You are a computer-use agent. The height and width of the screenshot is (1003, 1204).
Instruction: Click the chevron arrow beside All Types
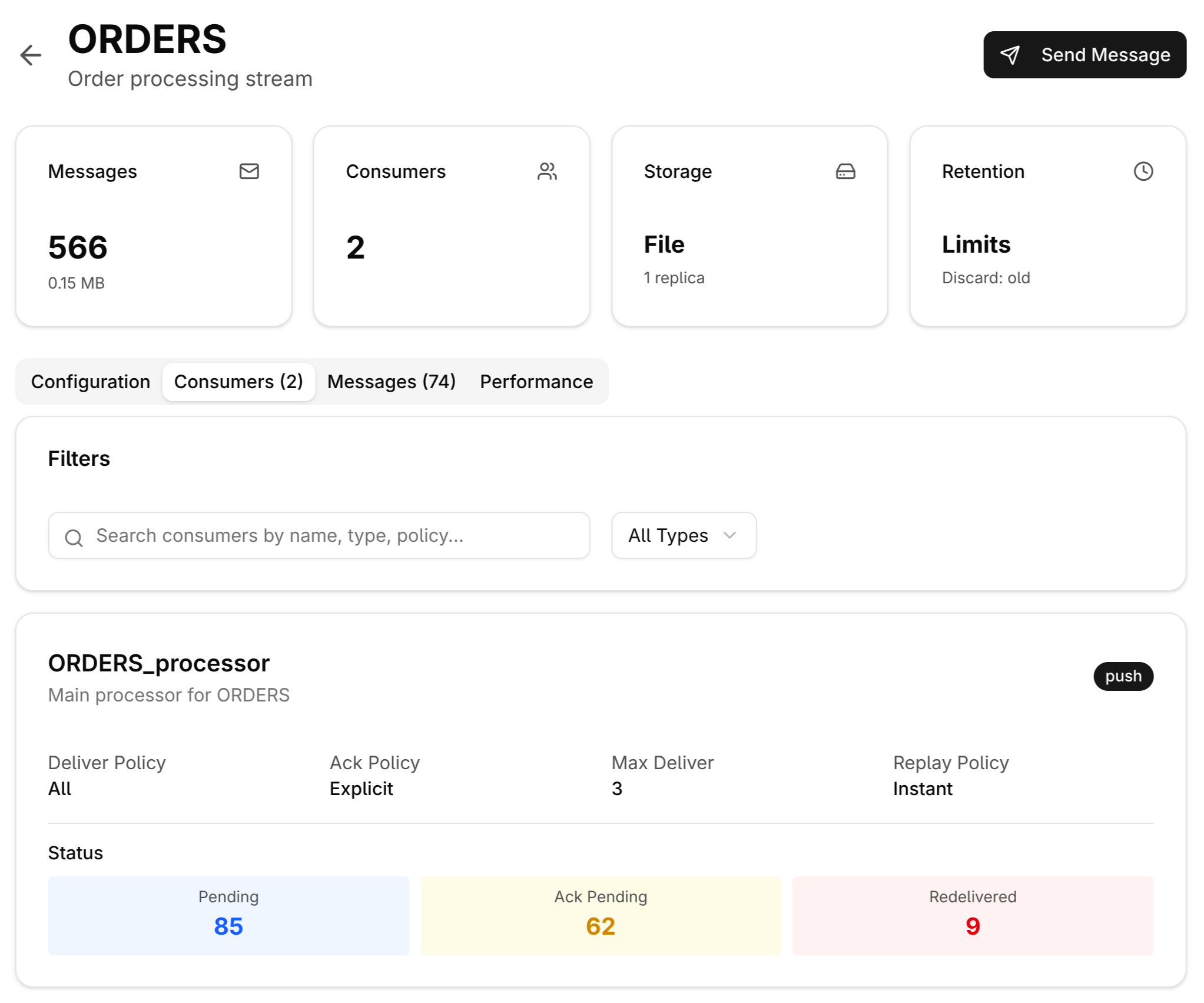click(729, 536)
